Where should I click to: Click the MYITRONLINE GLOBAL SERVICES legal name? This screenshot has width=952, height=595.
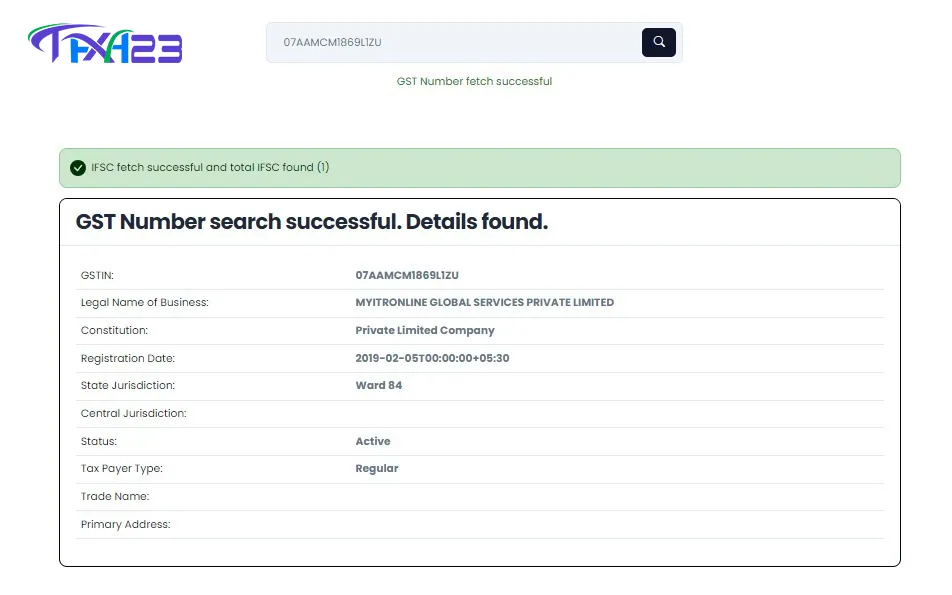(x=484, y=302)
